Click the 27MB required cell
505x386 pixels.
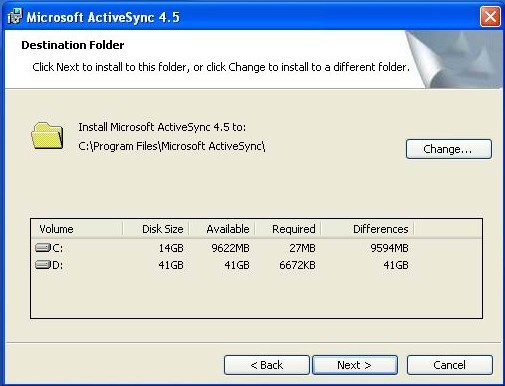(x=302, y=248)
